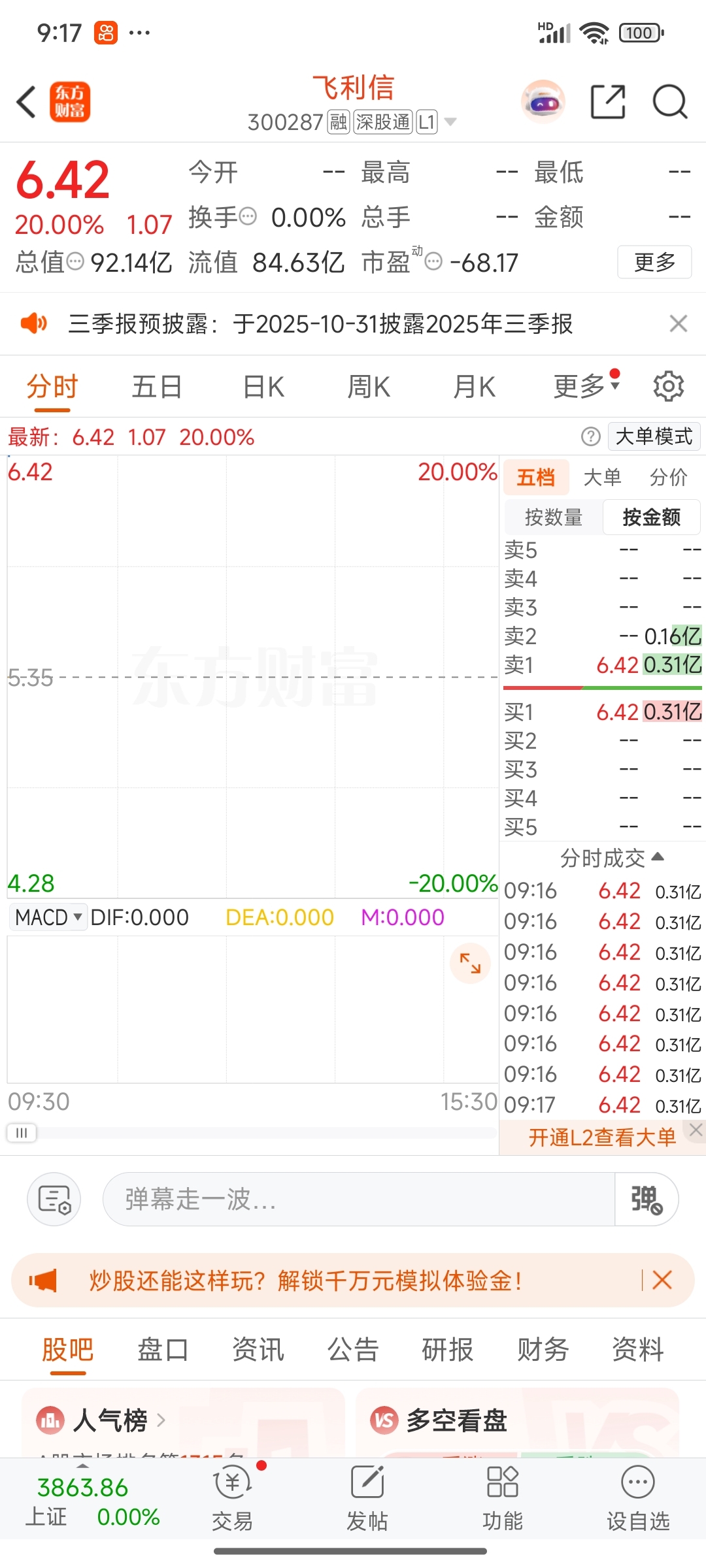
Task: Open 人气榜 chevron link
Action: pyautogui.click(x=161, y=1420)
